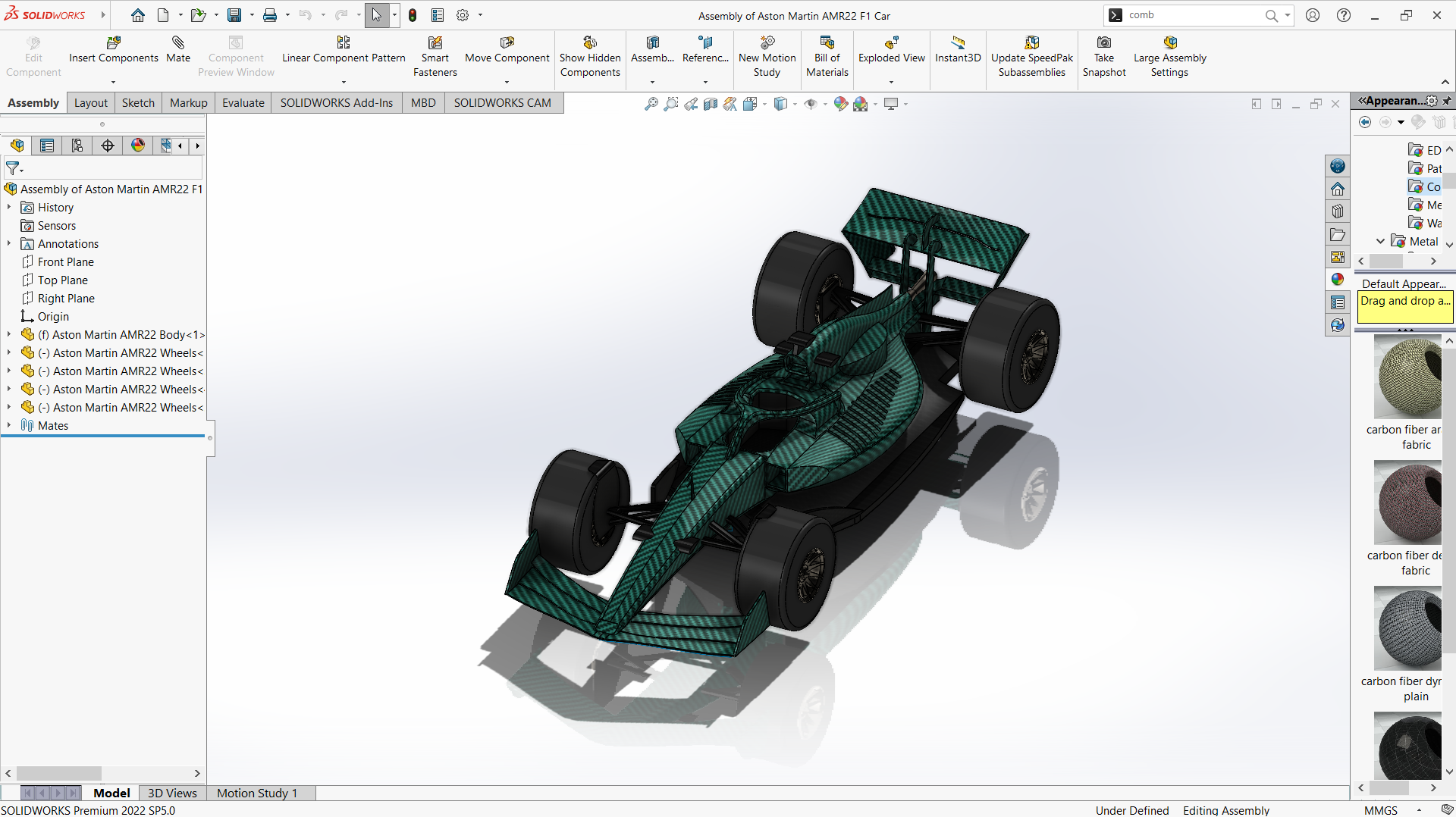Toggle Show Hidden Components
The width and height of the screenshot is (1456, 817).
click(x=590, y=57)
